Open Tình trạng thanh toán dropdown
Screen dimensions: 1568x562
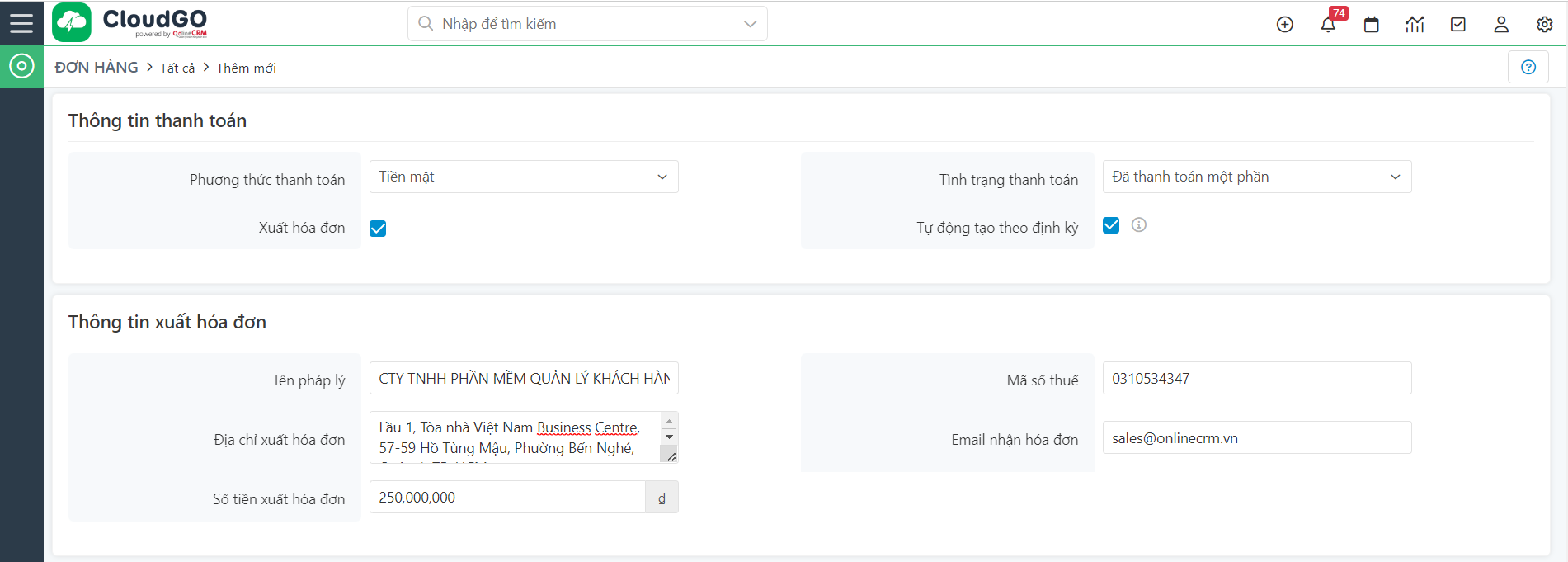click(x=1256, y=177)
